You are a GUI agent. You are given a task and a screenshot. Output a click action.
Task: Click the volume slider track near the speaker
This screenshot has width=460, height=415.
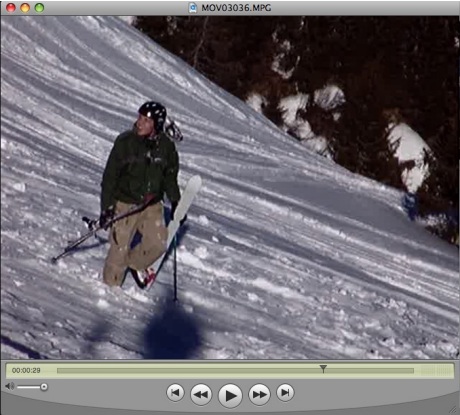29,387
